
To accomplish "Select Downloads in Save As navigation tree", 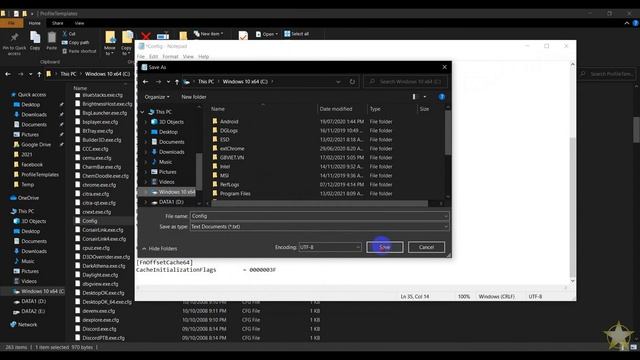I will (171, 152).
